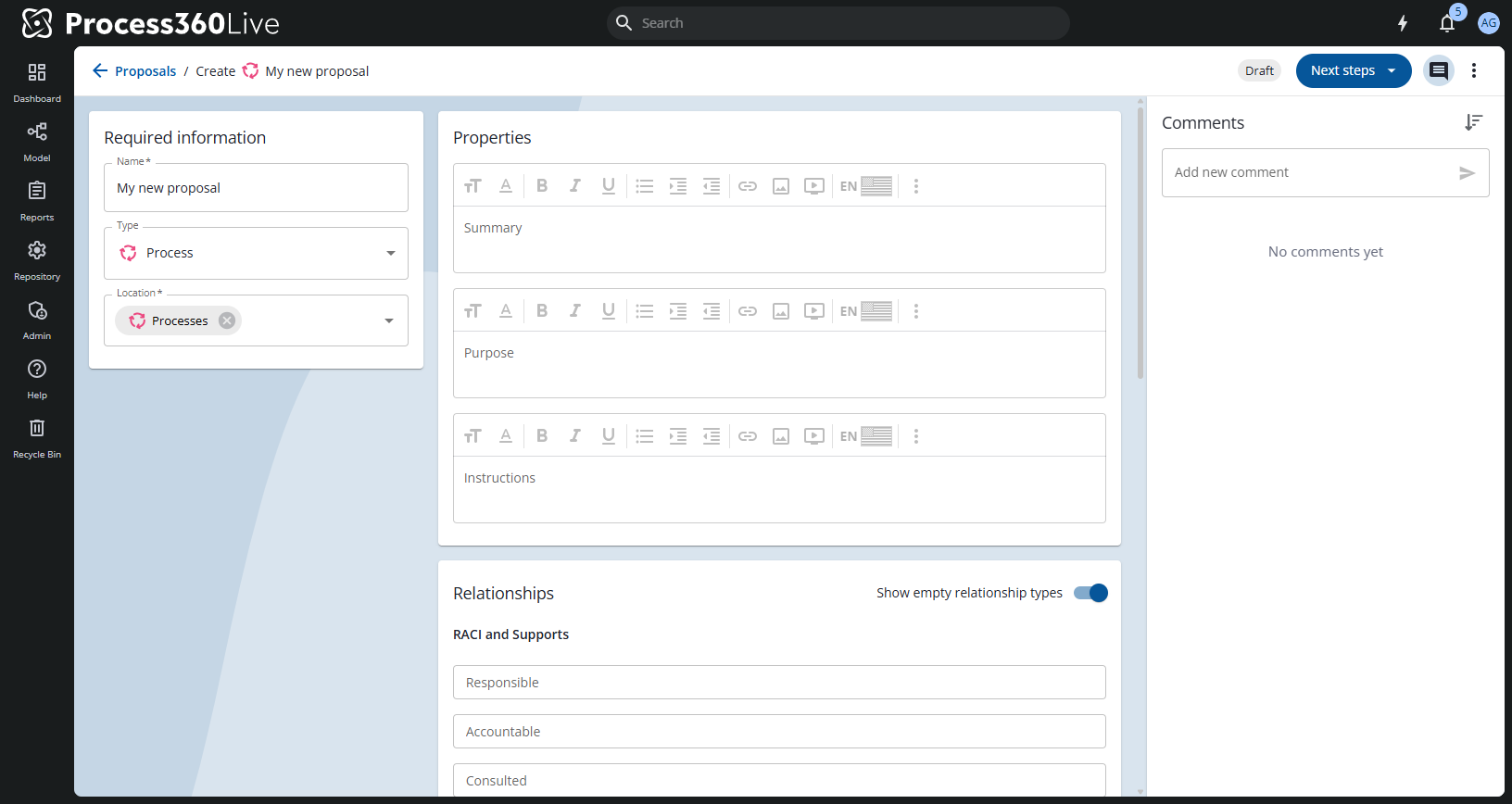Click the notifications bell icon
Screen dimensions: 1512x804
point(1446,24)
